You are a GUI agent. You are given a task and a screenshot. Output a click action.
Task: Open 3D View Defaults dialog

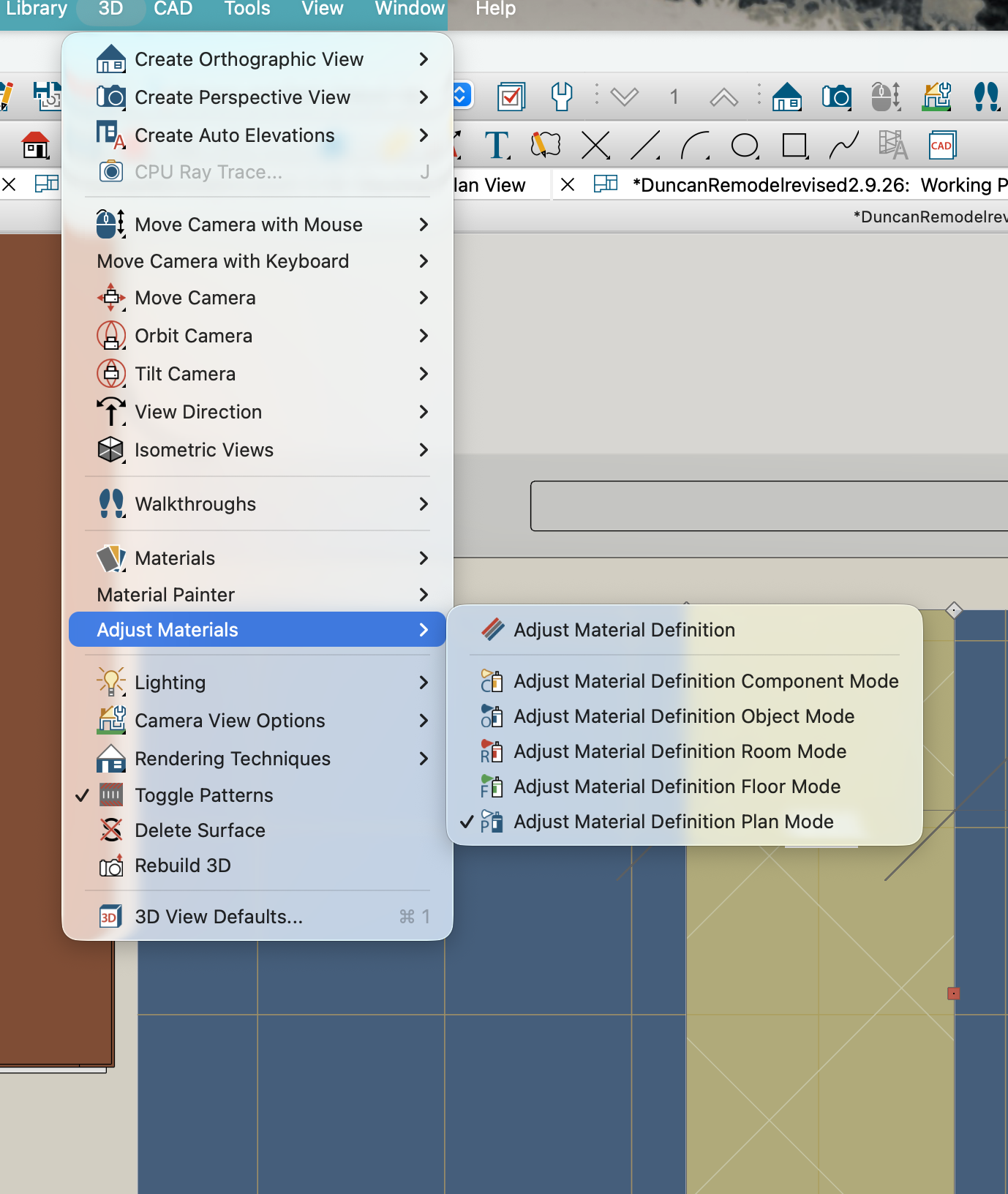[219, 917]
